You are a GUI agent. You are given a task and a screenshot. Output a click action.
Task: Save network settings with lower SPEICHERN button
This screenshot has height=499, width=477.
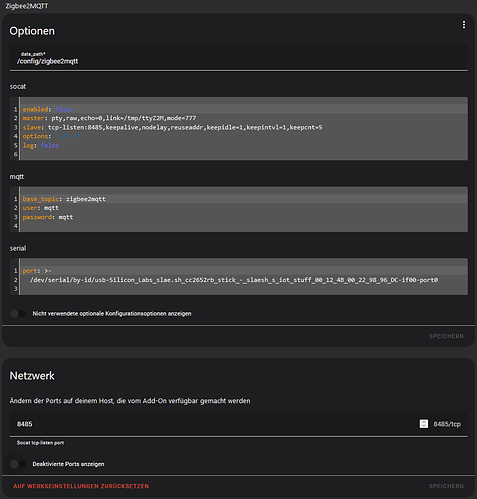coord(446,486)
